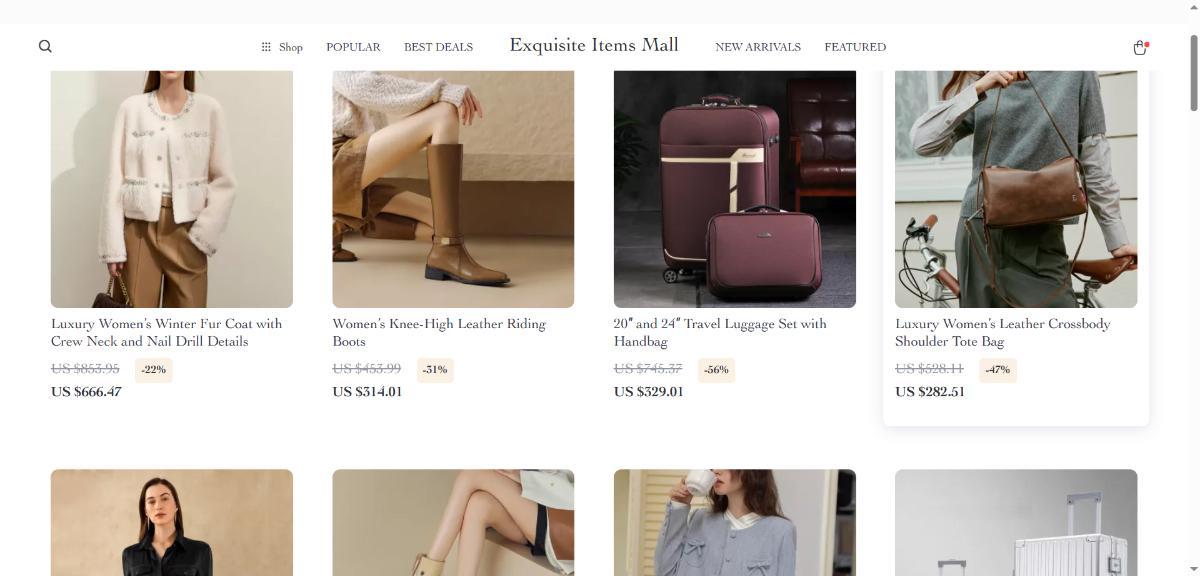The width and height of the screenshot is (1200, 576).
Task: Click the Shop grid icon
Action: click(266, 47)
